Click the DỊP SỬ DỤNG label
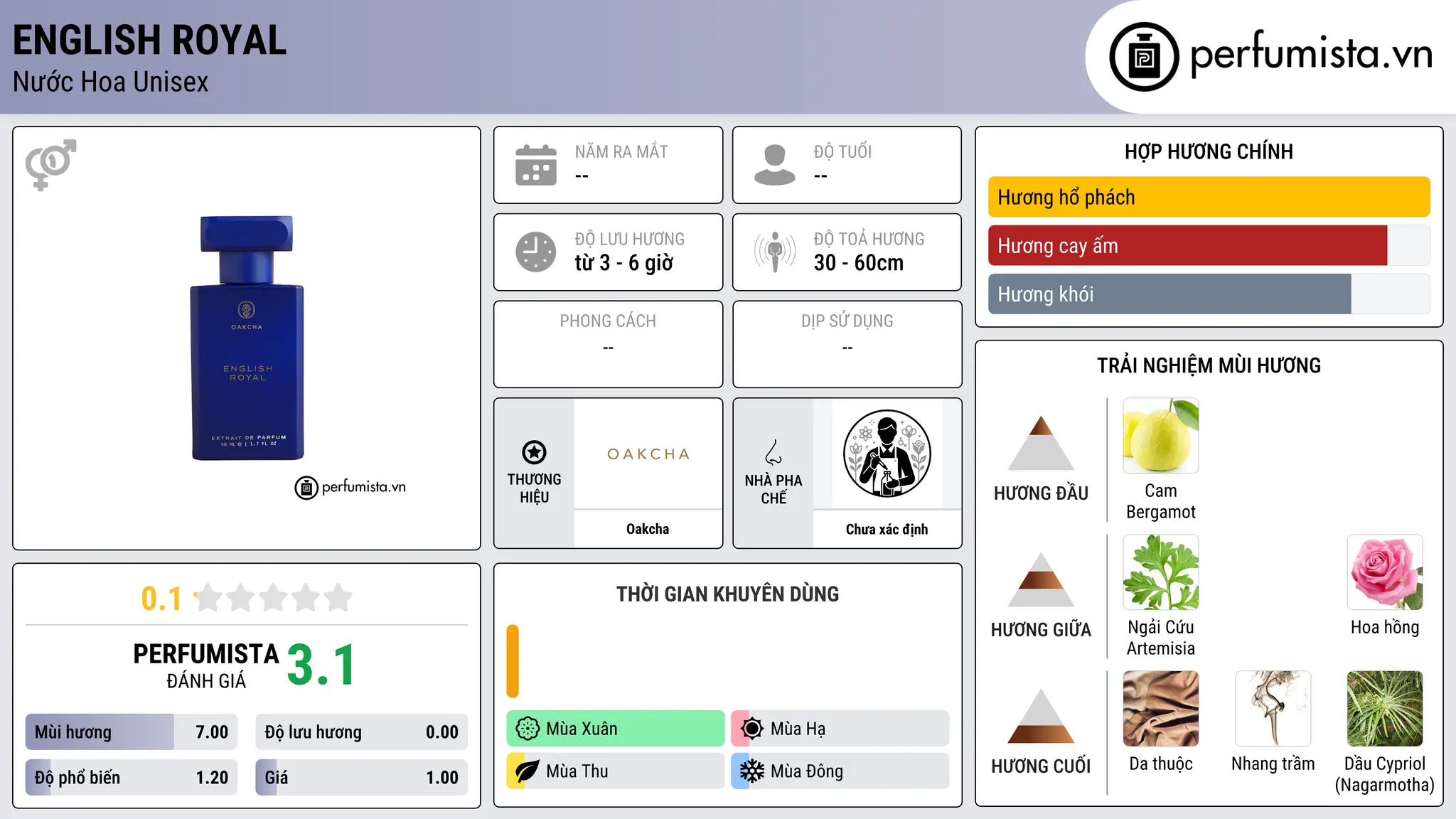 click(847, 321)
